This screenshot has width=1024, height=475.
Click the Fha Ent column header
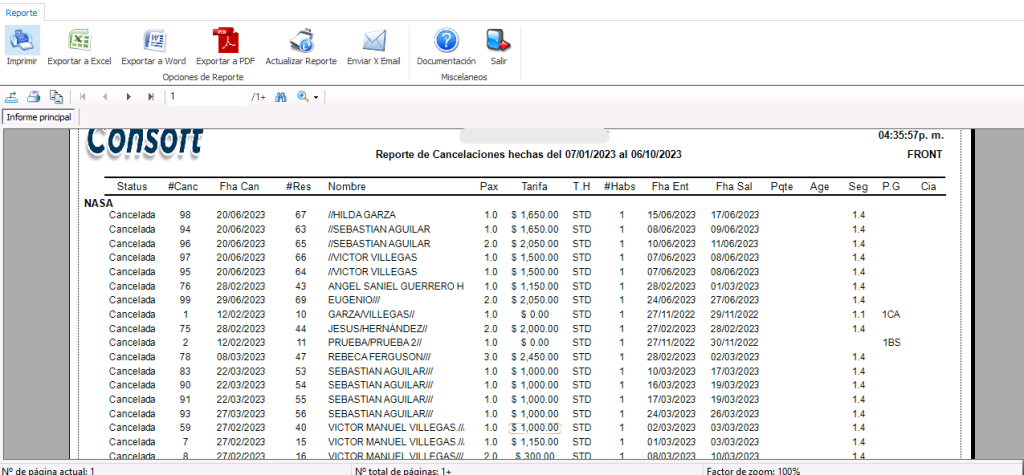[670, 187]
